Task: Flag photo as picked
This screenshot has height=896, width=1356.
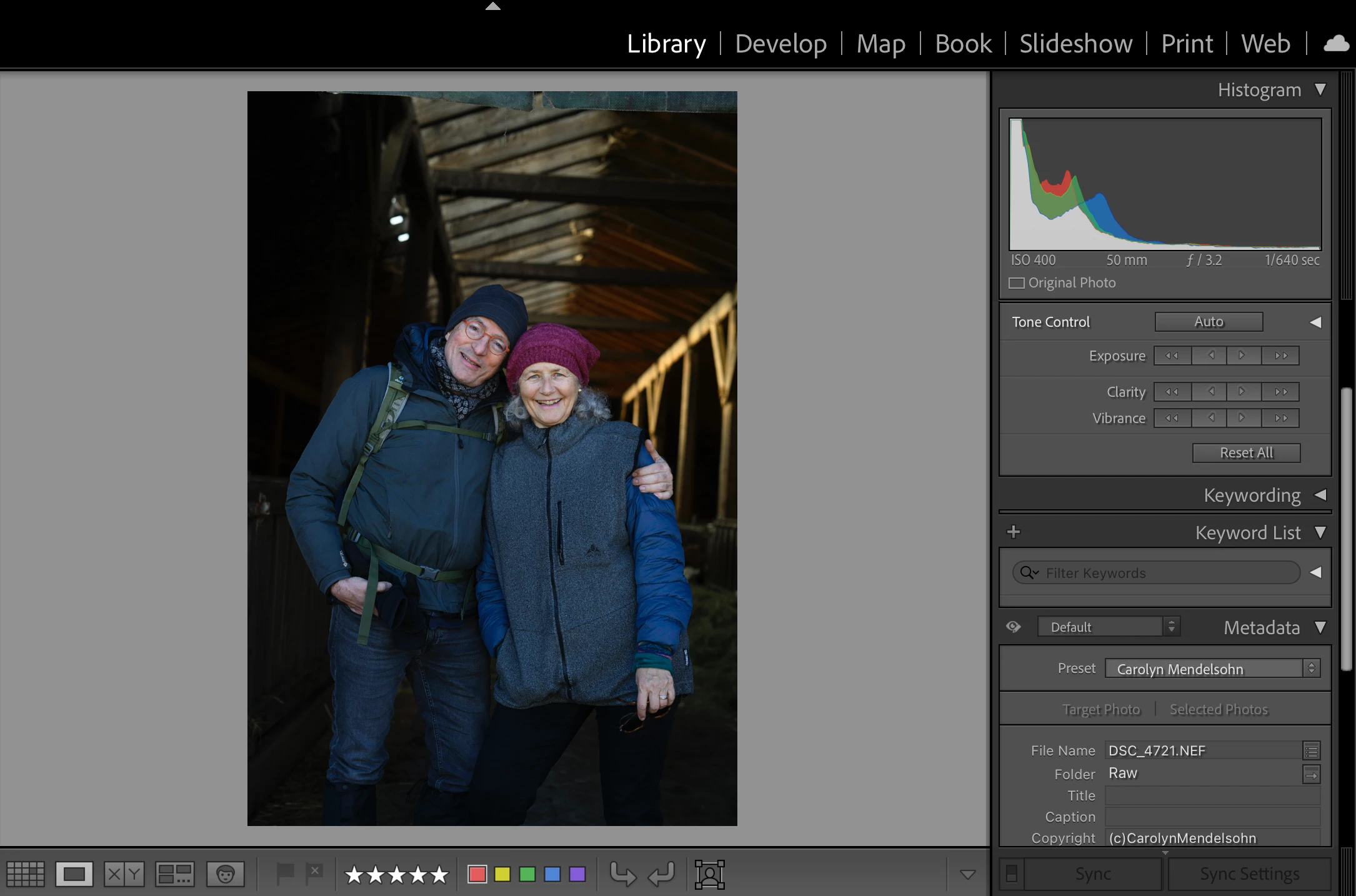Action: (x=285, y=873)
